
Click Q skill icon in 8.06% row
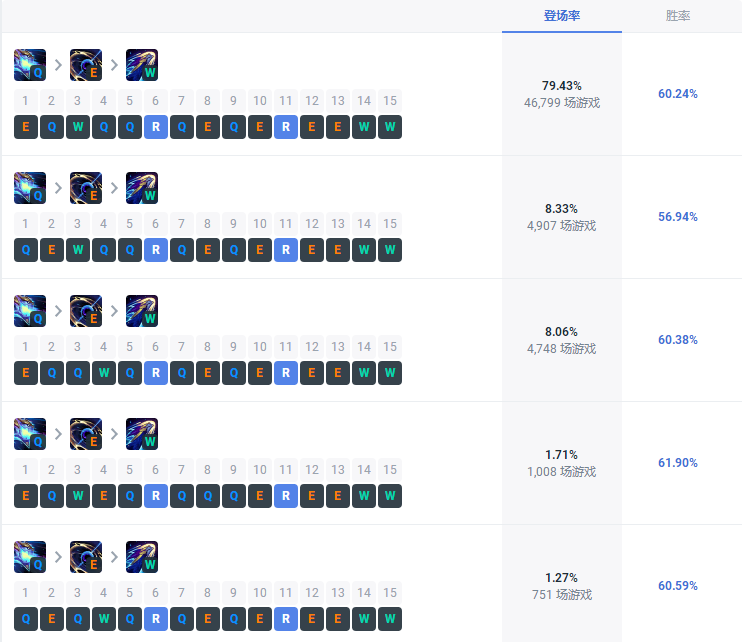coord(30,311)
